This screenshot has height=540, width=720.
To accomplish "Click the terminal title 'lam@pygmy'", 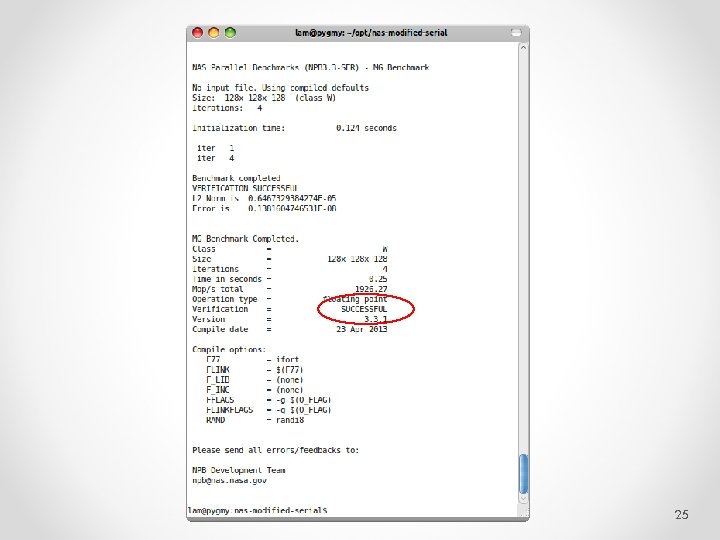I will tap(371, 33).
